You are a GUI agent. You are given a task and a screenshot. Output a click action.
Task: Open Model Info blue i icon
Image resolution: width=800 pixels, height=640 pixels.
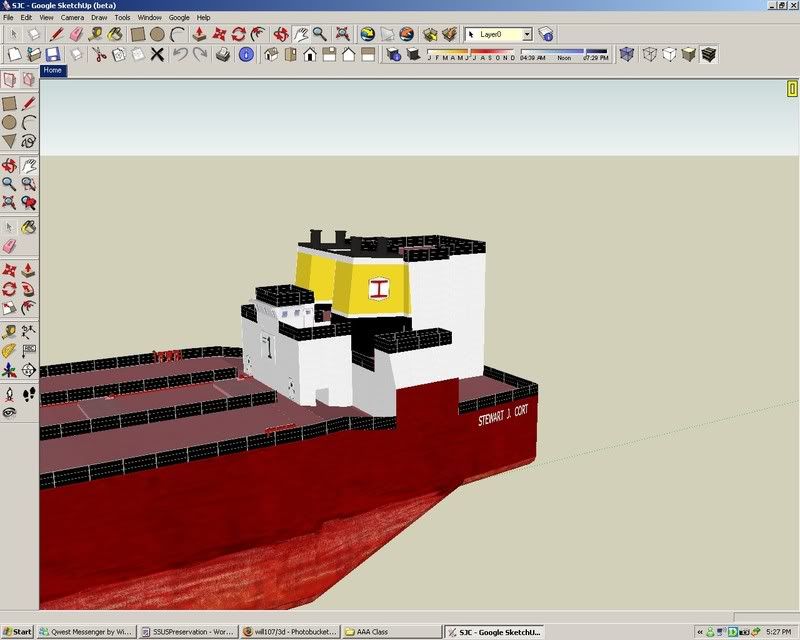point(246,54)
